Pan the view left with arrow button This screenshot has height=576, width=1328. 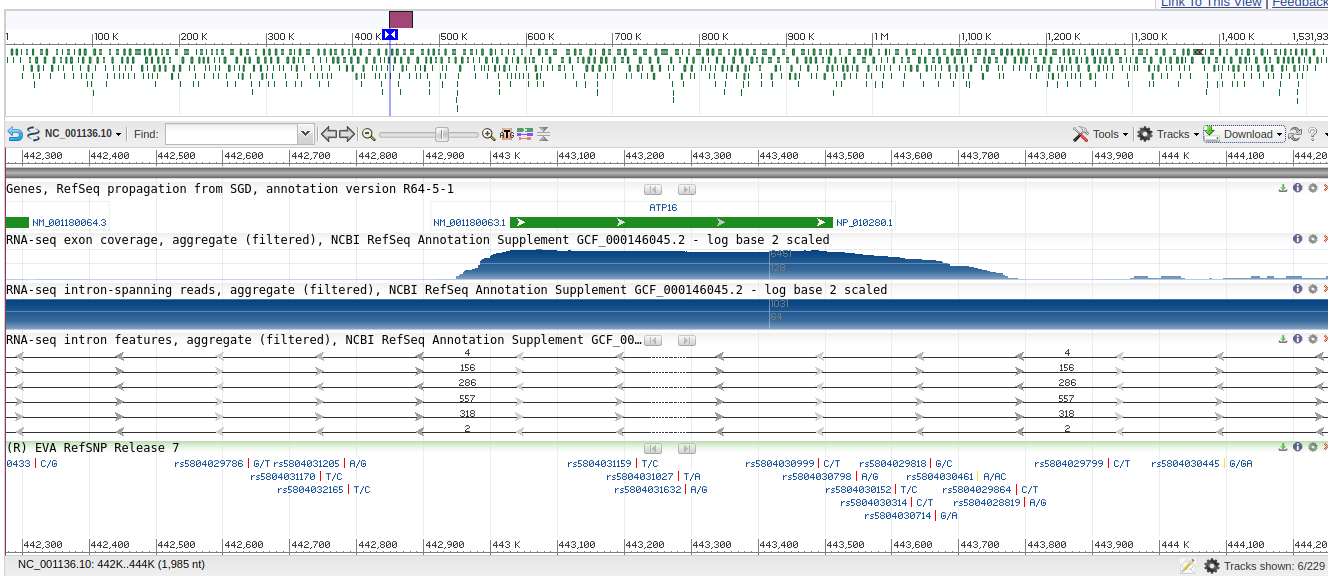[x=328, y=134]
